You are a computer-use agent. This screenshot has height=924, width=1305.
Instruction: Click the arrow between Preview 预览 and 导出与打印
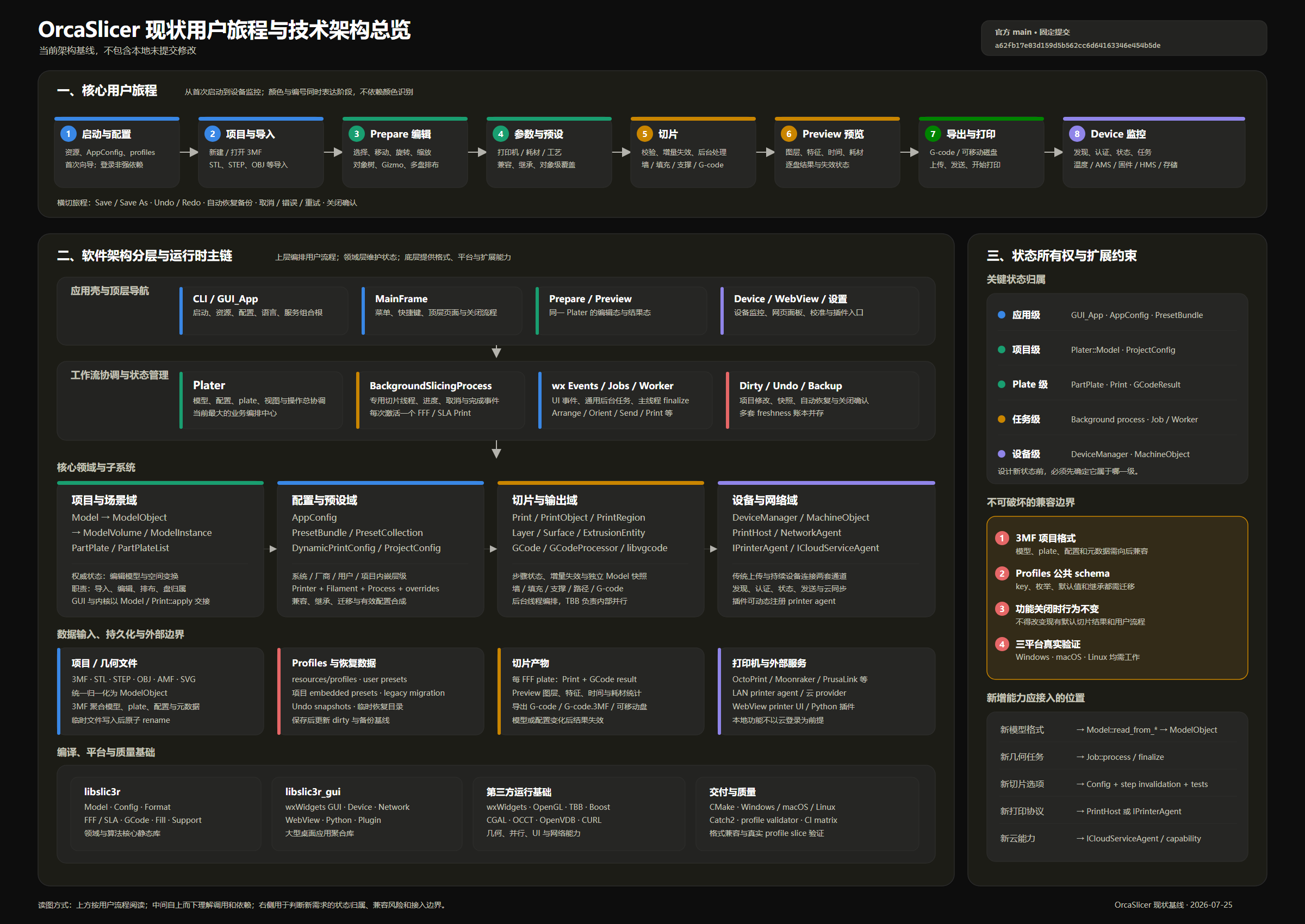tap(910, 153)
